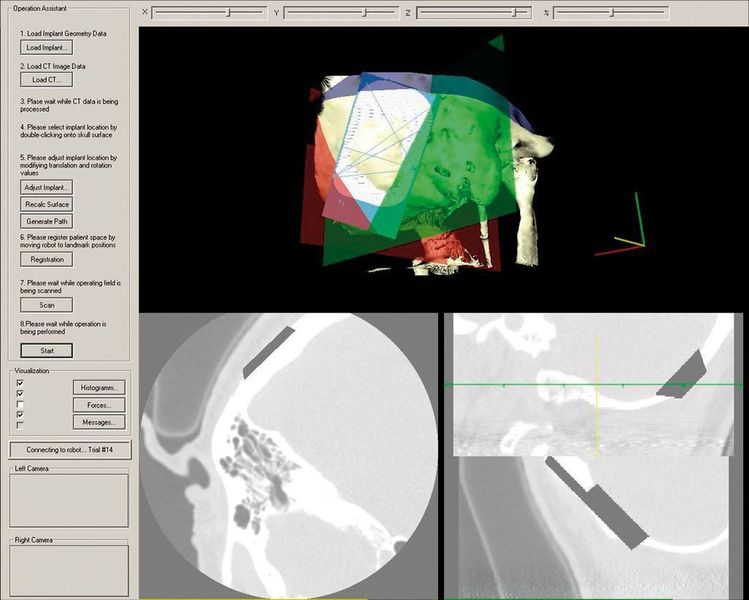Click the Adjust Implant... button
The image size is (749, 600).
coord(47,187)
